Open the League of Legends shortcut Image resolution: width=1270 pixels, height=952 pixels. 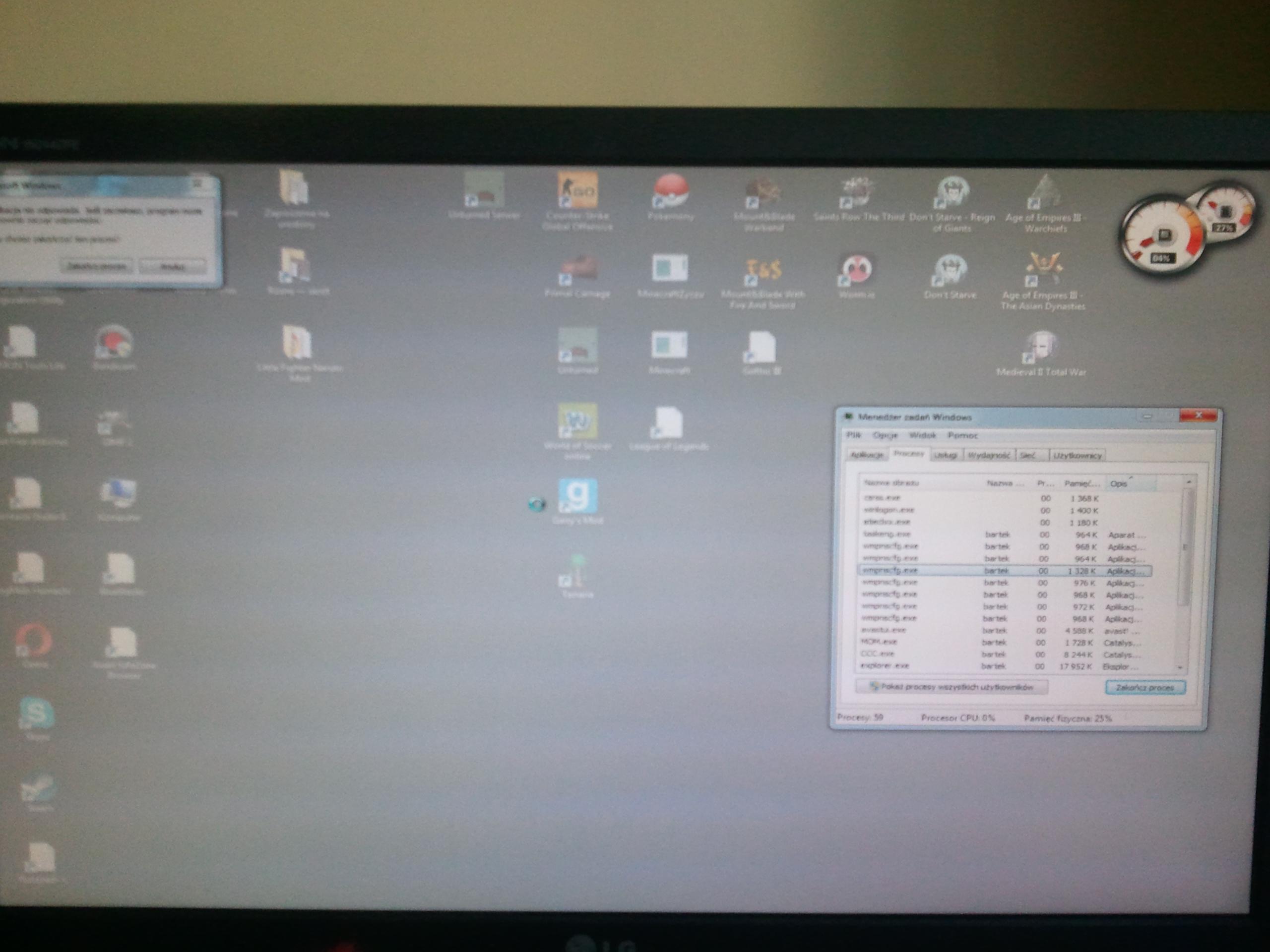point(668,423)
